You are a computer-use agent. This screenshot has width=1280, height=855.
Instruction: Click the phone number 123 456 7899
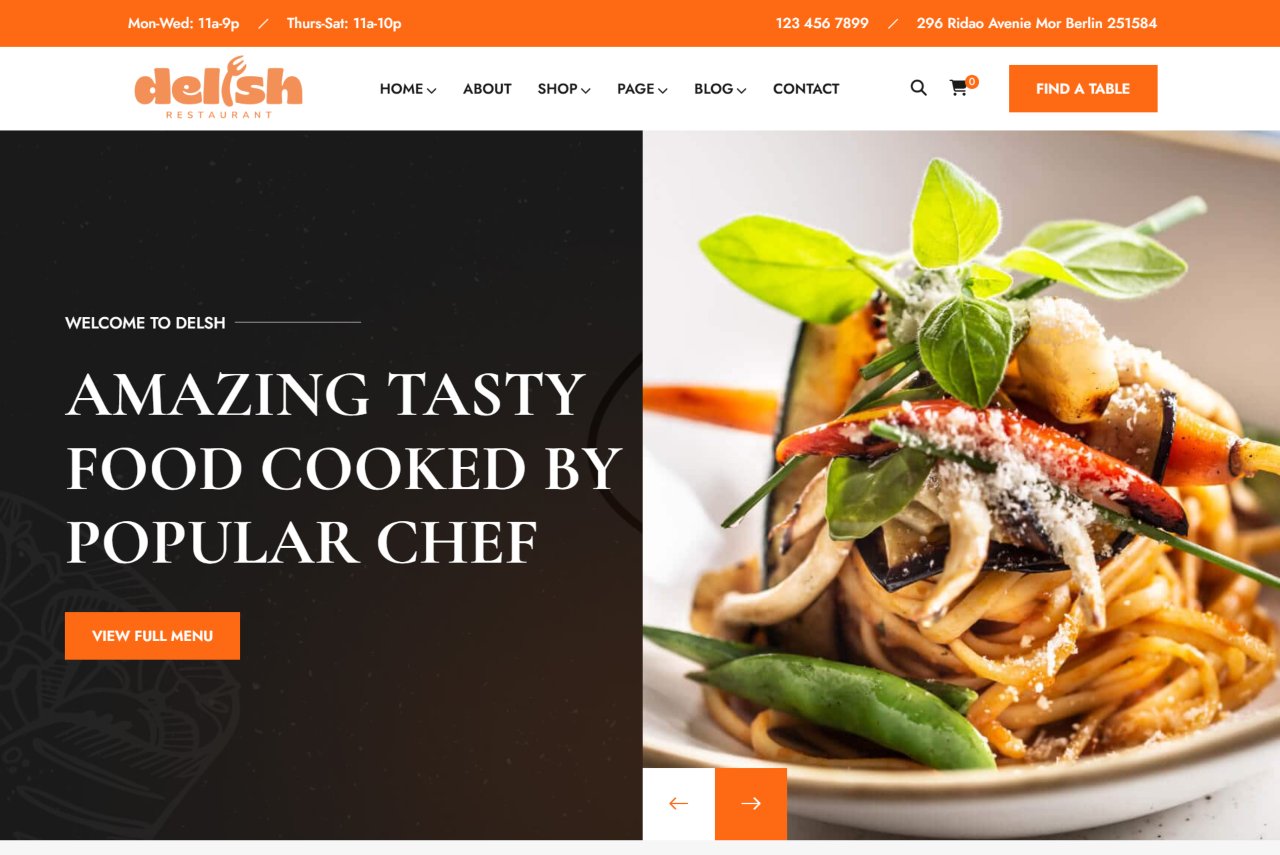click(822, 23)
